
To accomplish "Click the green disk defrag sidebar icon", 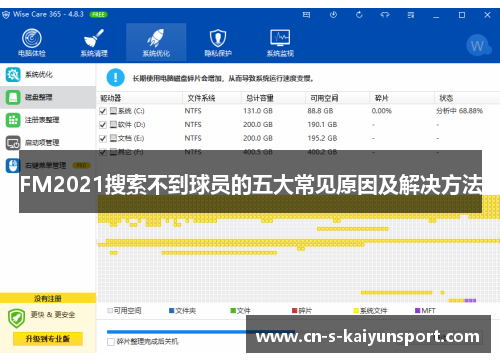I will [13, 97].
